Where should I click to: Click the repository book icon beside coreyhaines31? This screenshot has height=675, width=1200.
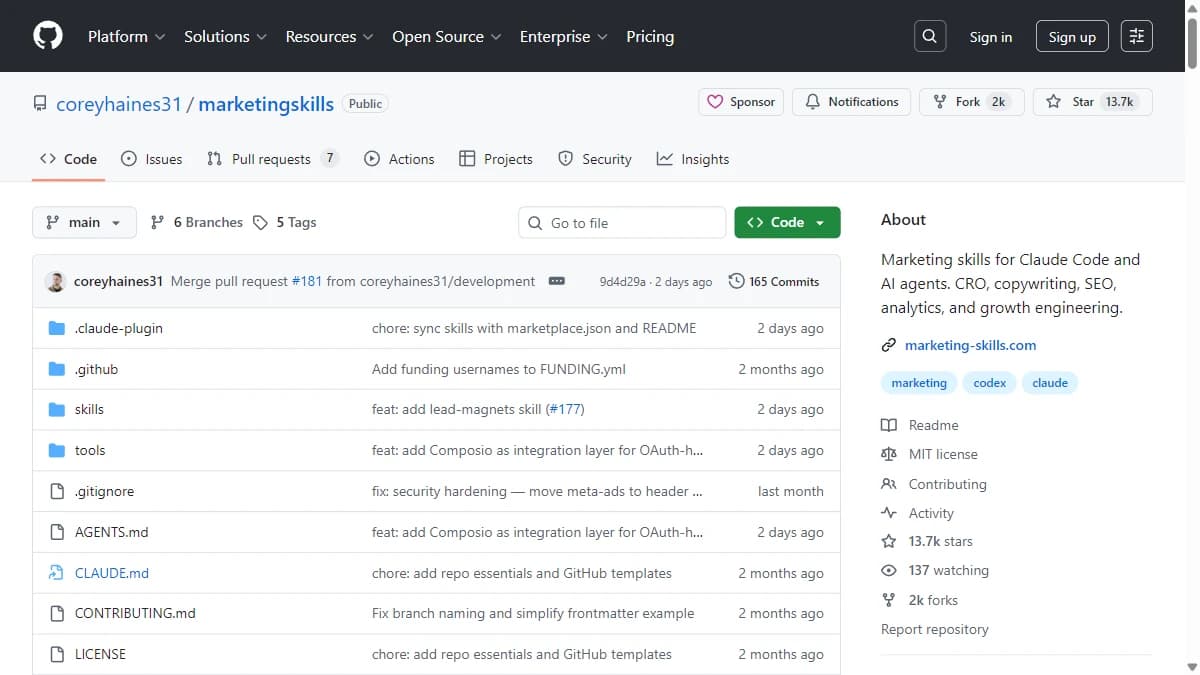[x=40, y=104]
